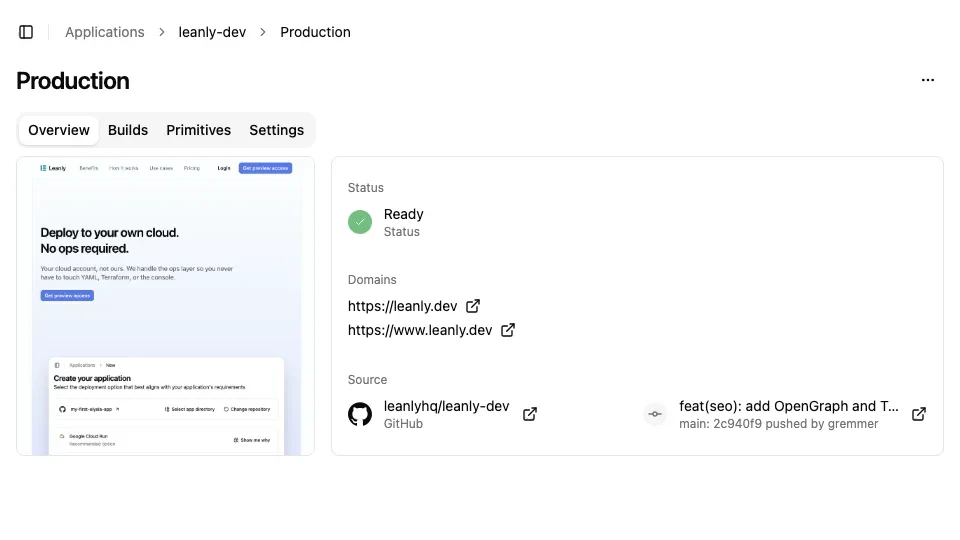Click the GitHub label under the repository name
The width and height of the screenshot is (960, 540).
tap(403, 424)
